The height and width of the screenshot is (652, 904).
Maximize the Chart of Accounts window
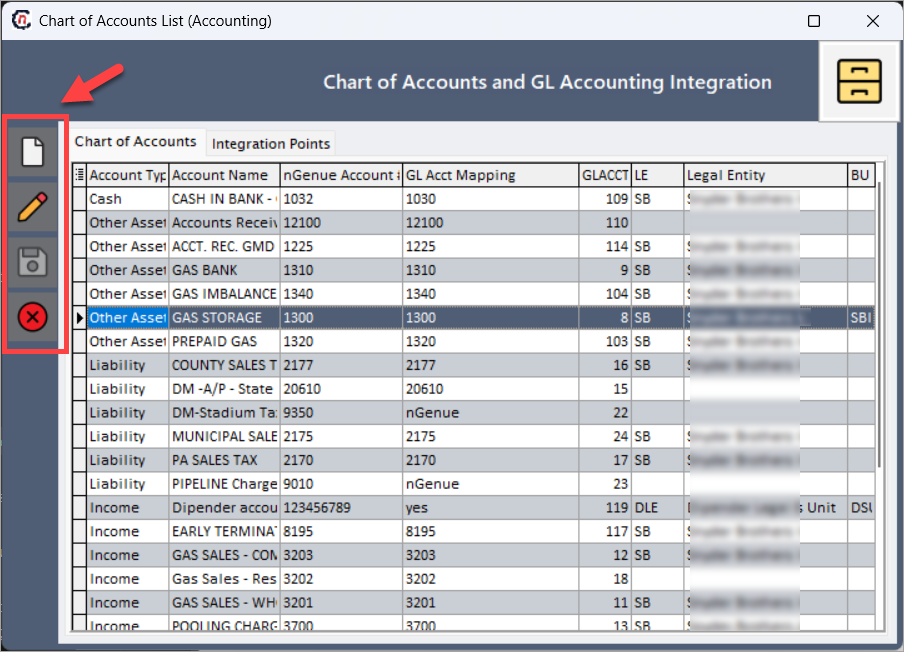pos(813,21)
